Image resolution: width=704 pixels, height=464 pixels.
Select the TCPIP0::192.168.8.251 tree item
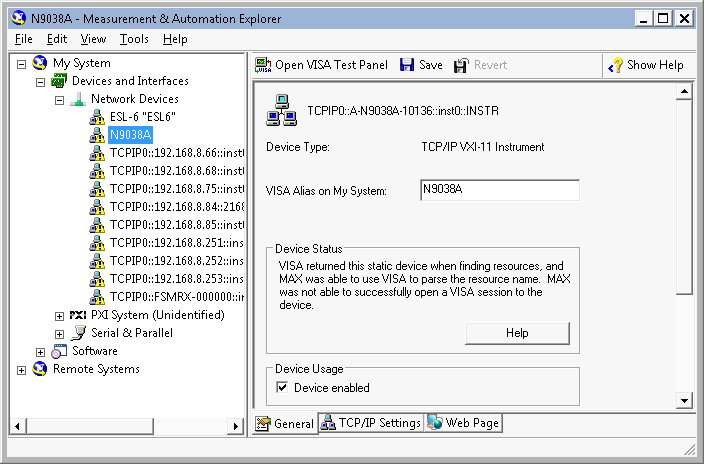pyautogui.click(x=176, y=243)
